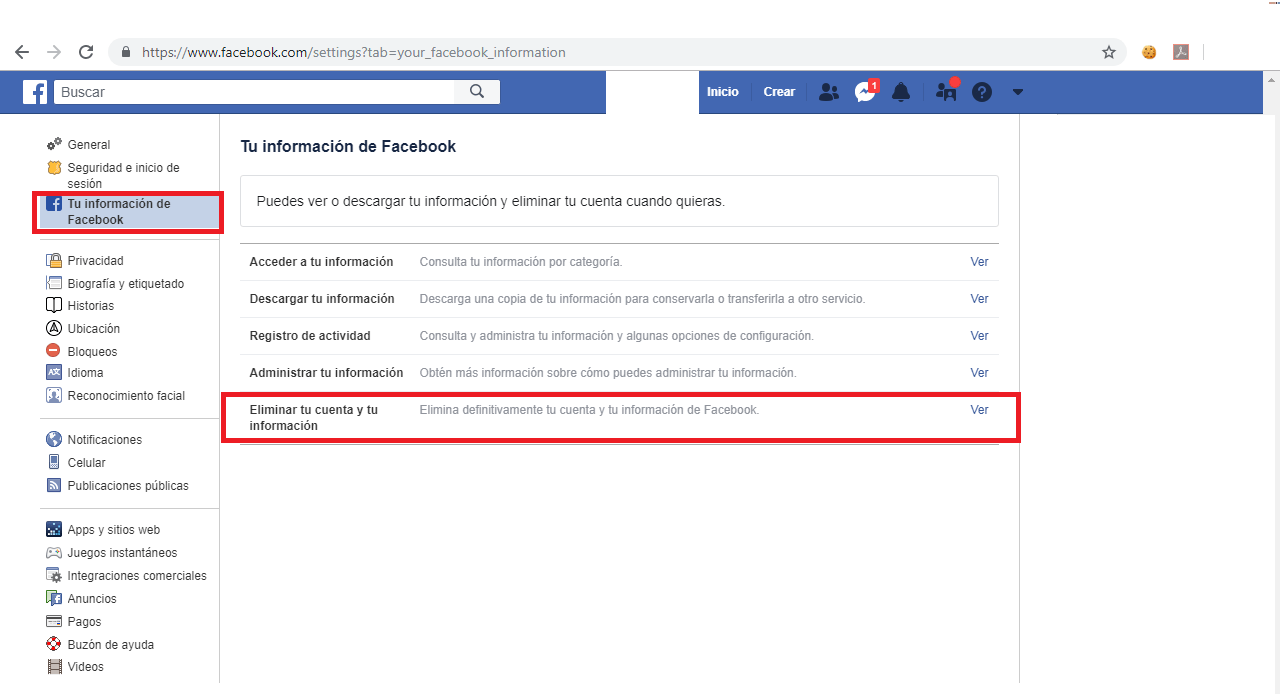Screen dimensions: 1280x694
Task: Go to Inicio
Action: pos(722,92)
